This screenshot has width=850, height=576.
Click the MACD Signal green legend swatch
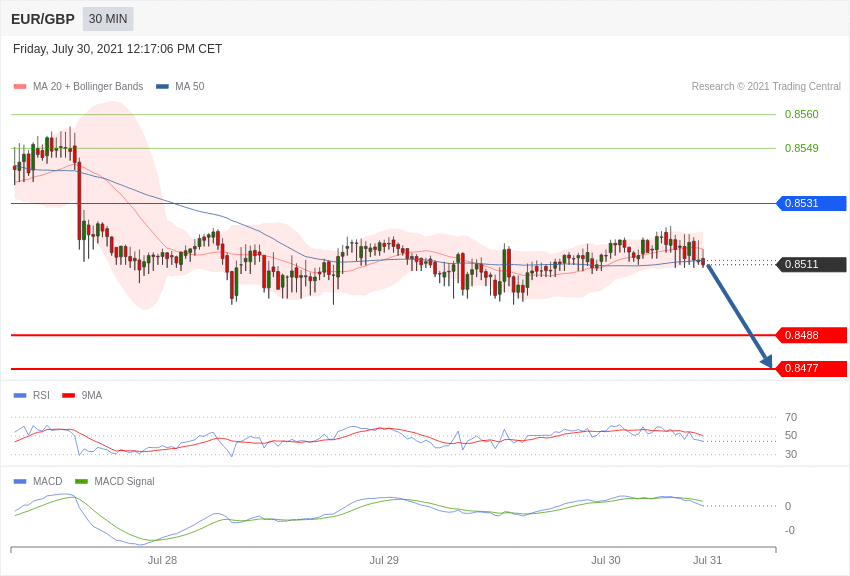click(81, 482)
